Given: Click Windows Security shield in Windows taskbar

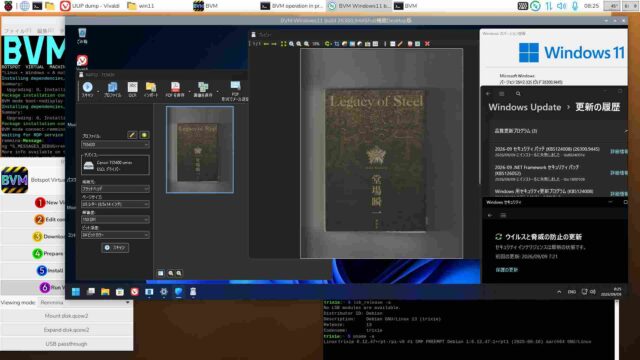Looking at the screenshot, I should [178, 292].
